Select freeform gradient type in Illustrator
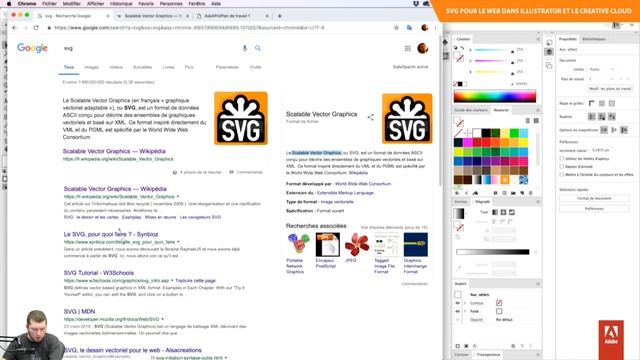The height and width of the screenshot is (360, 640). click(511, 212)
